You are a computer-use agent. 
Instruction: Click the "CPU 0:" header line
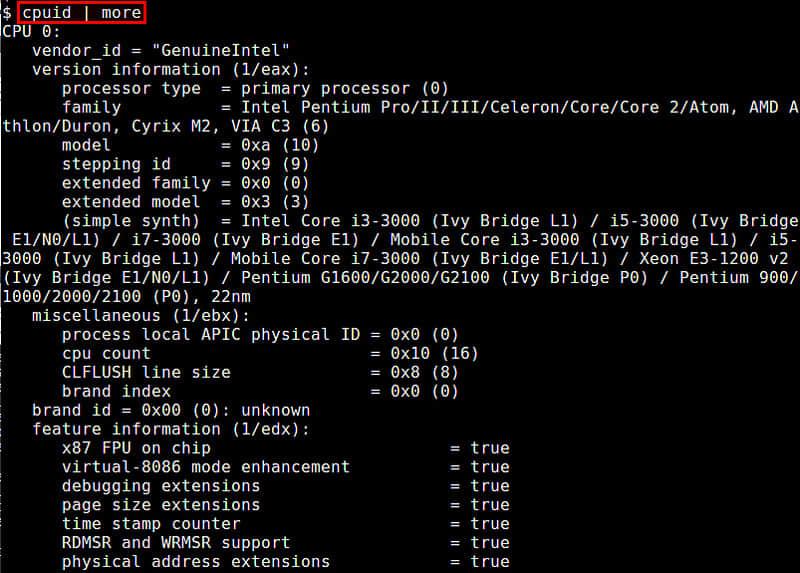(31, 32)
